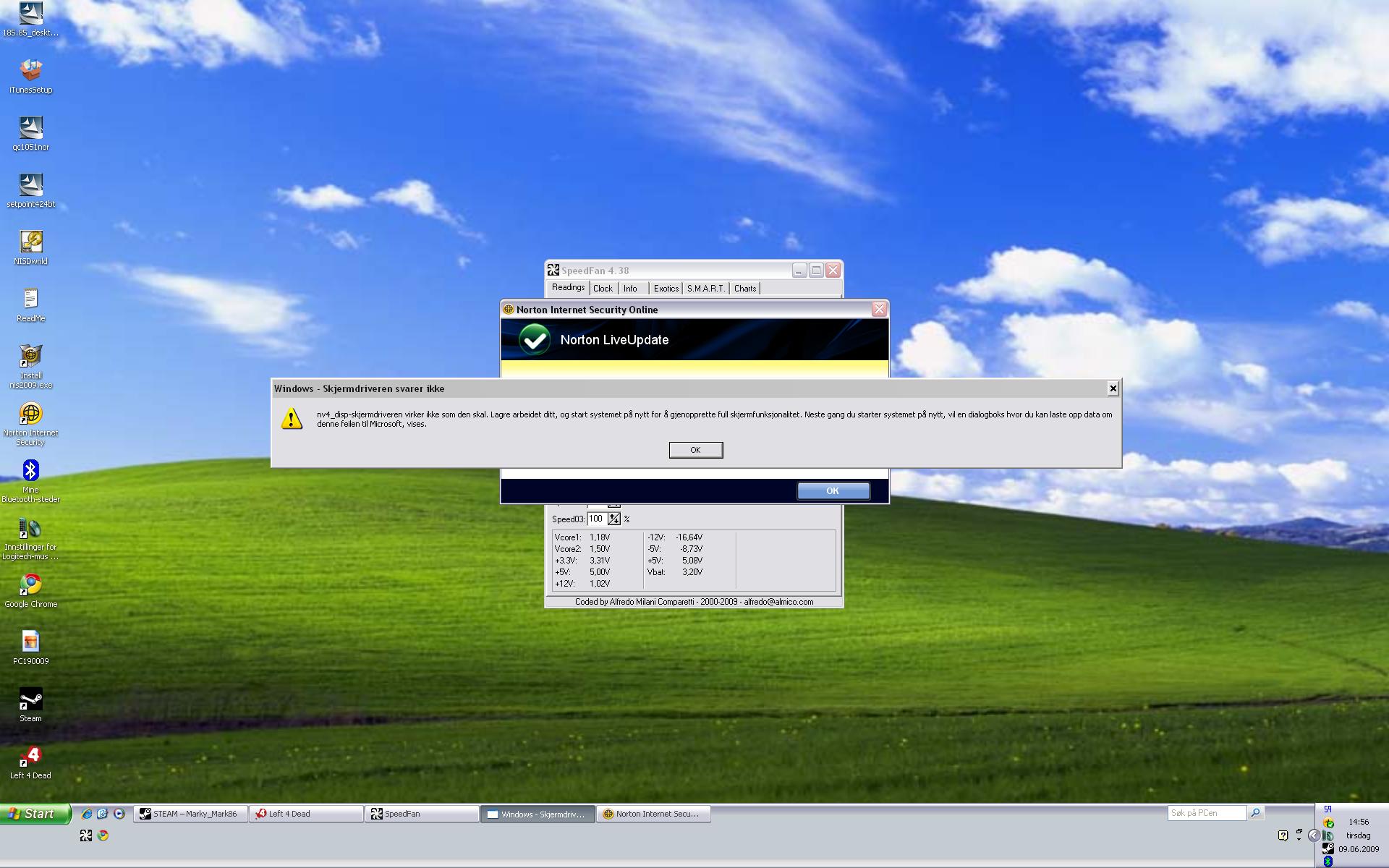Click Chrome icon in quick launch row
Viewport: 1389px width, 868px height.
coord(103,835)
